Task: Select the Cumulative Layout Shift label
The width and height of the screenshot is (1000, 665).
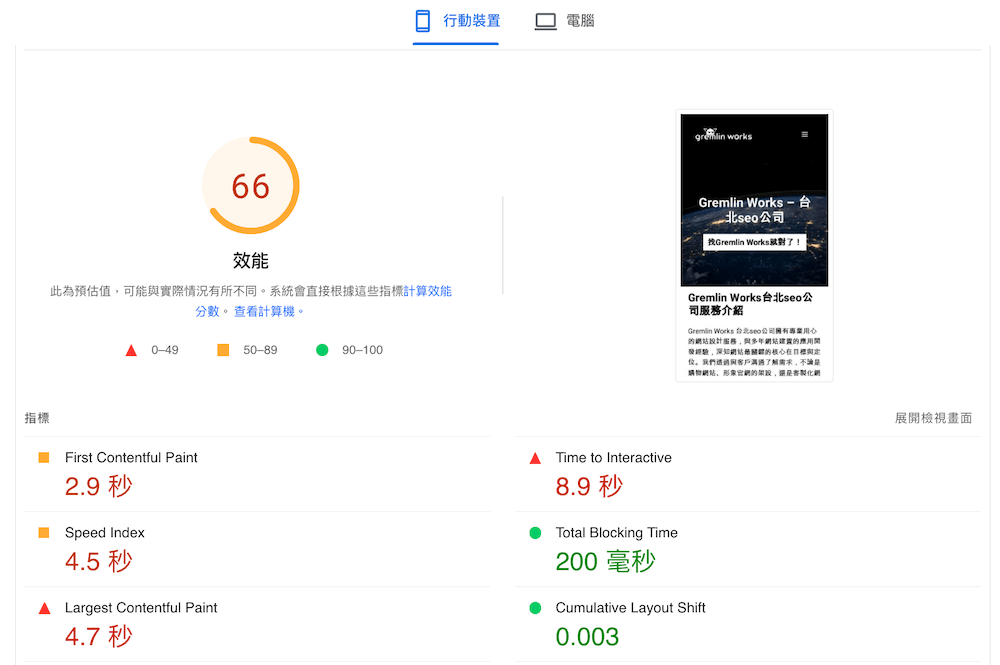Action: click(630, 608)
